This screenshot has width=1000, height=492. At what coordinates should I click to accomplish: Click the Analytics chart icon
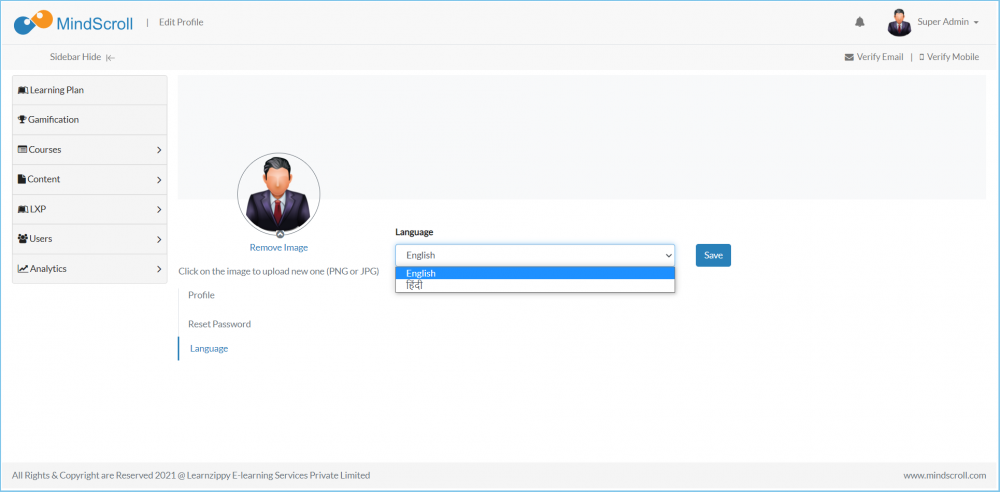pos(23,269)
